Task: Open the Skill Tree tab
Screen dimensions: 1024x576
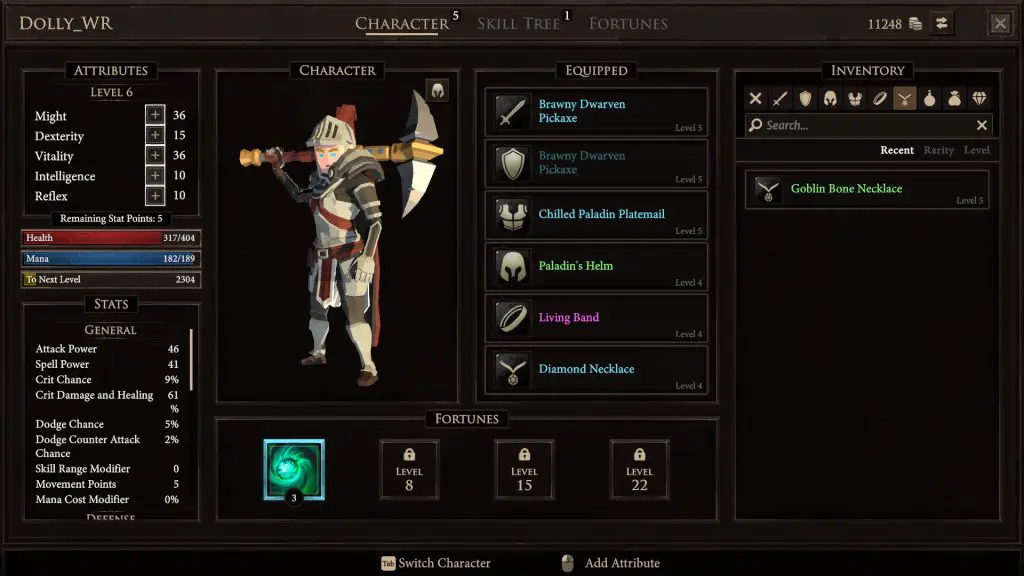Action: (x=519, y=24)
